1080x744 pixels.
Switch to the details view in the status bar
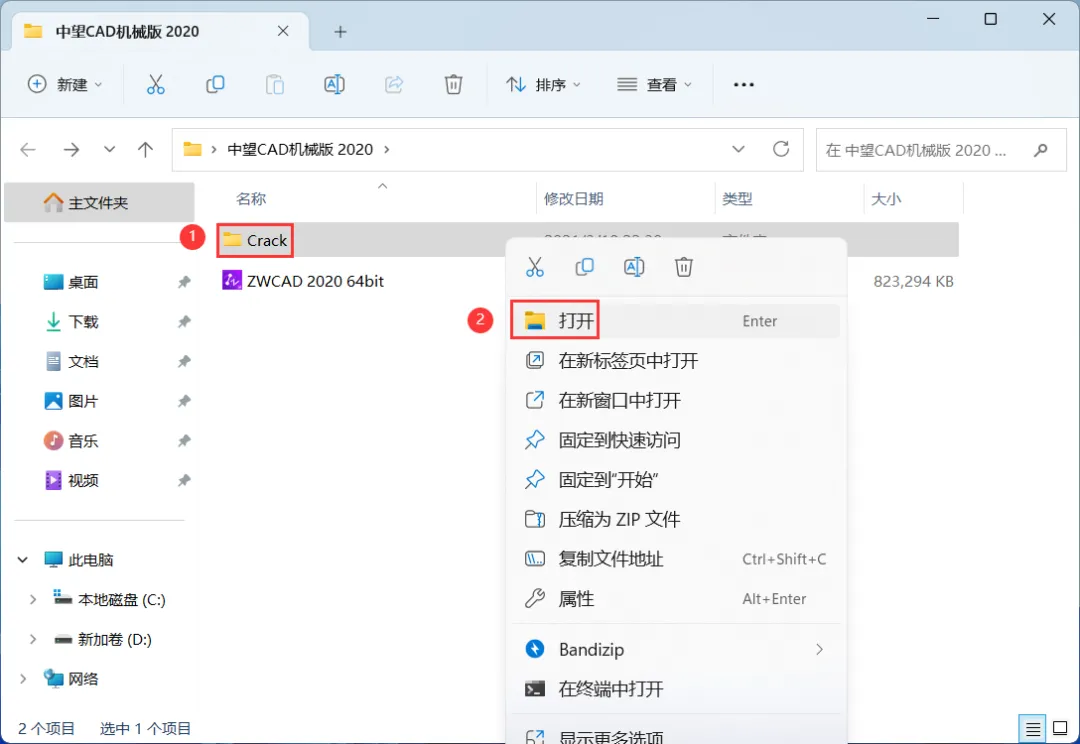click(x=1033, y=728)
